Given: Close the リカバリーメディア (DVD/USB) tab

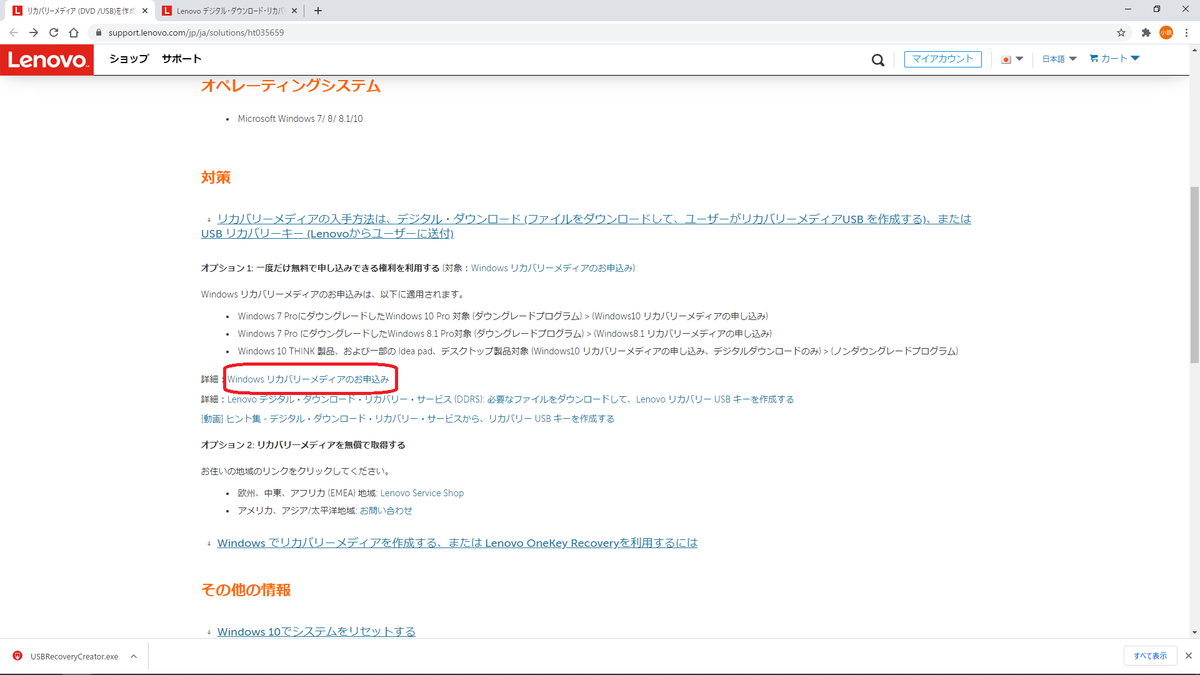Looking at the screenshot, I should tap(143, 10).
